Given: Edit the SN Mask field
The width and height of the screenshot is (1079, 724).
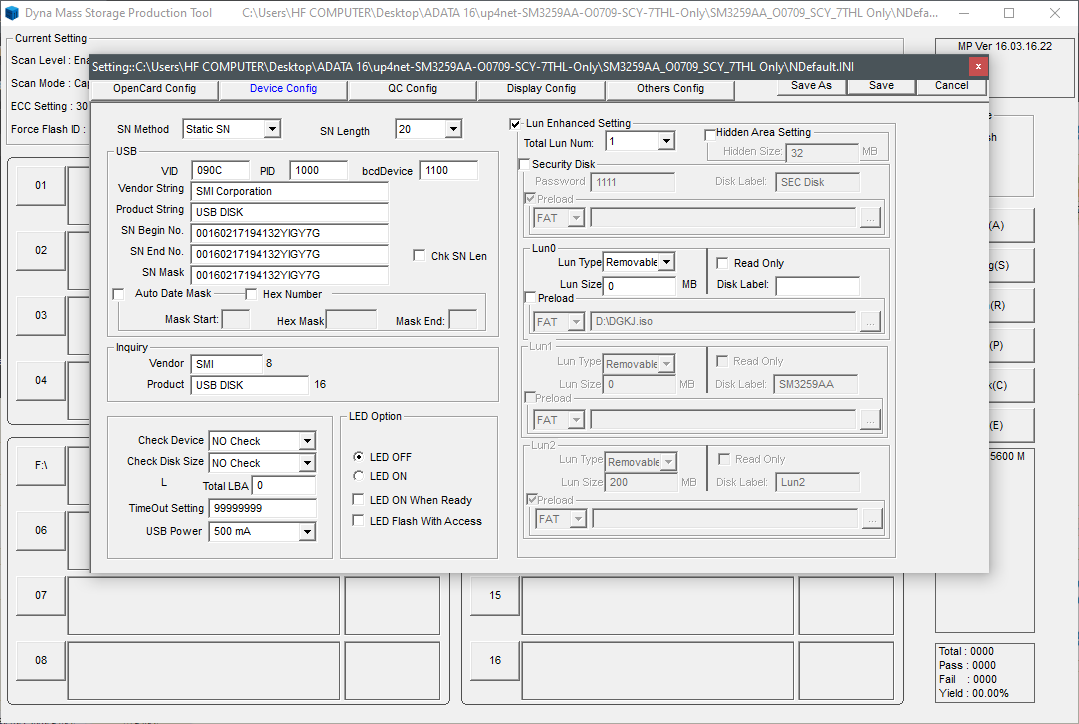Looking at the screenshot, I should [x=290, y=275].
